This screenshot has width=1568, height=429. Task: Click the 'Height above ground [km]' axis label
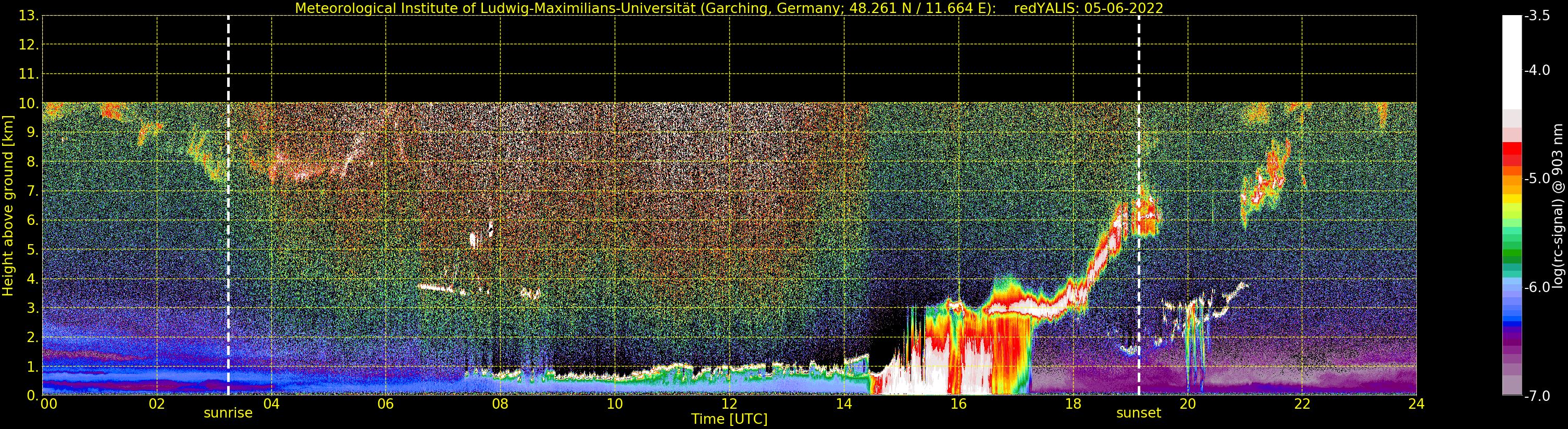8,206
